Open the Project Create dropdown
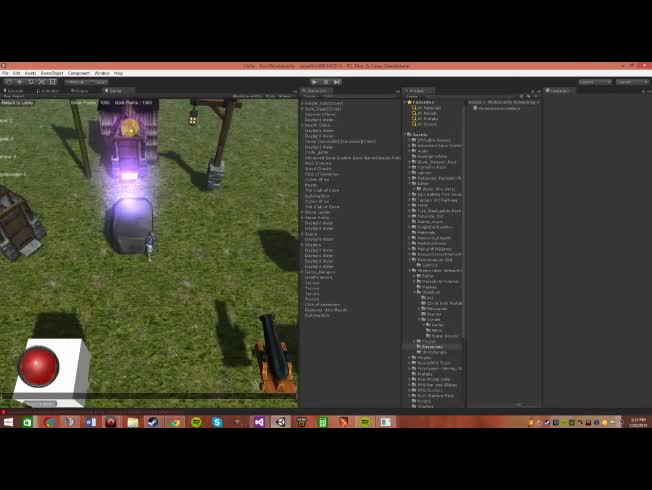This screenshot has width=652, height=490. click(x=412, y=97)
